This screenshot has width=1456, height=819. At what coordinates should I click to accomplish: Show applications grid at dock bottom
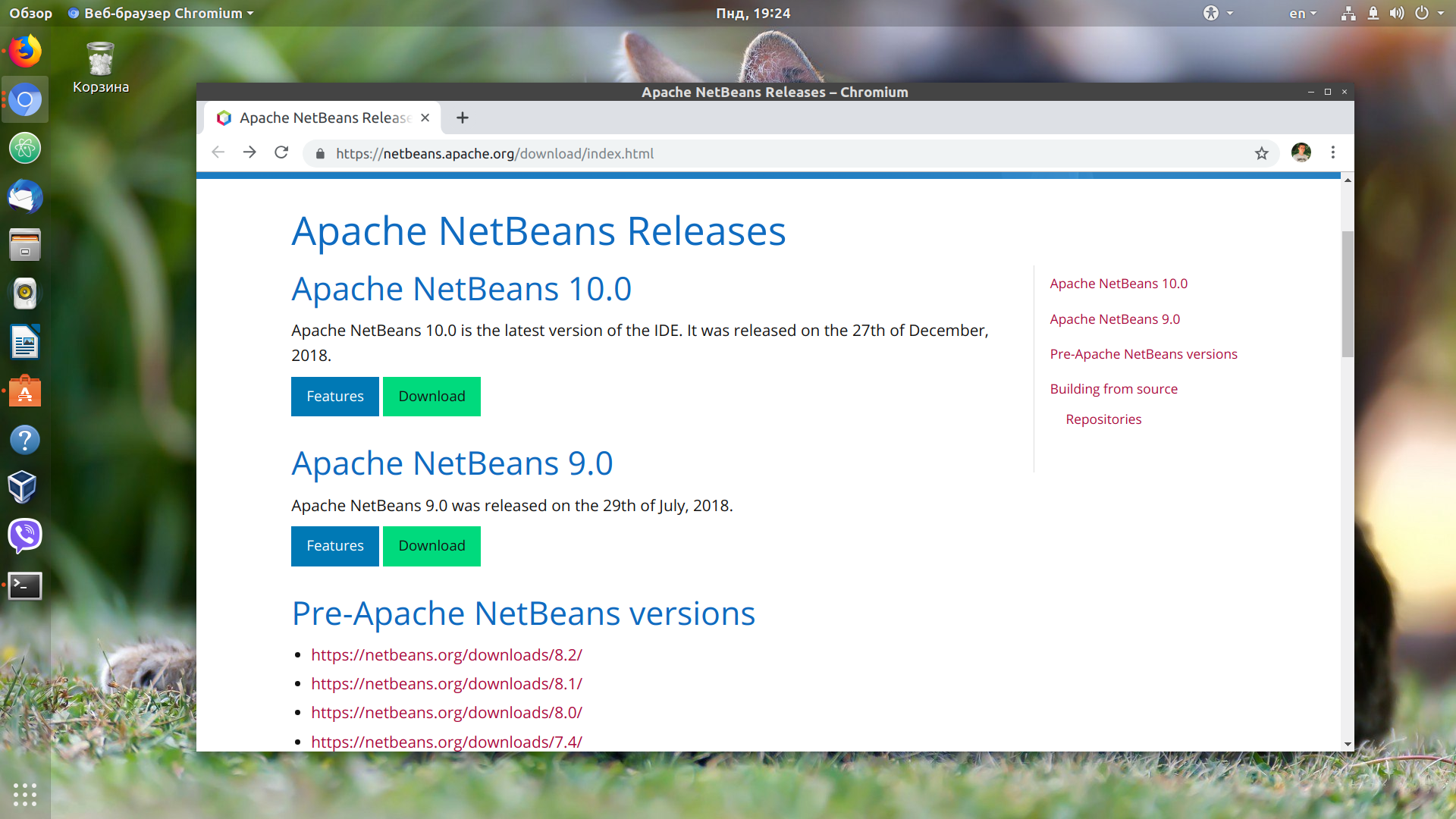25,794
